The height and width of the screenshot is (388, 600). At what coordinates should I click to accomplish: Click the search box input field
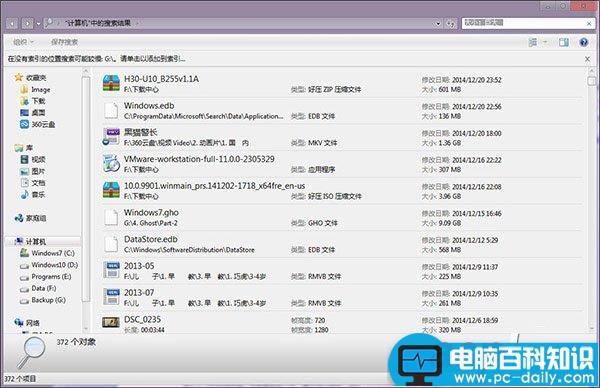[523, 23]
